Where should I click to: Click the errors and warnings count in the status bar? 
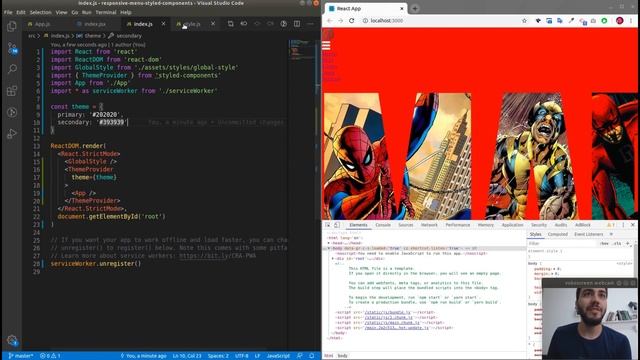click(x=50, y=356)
